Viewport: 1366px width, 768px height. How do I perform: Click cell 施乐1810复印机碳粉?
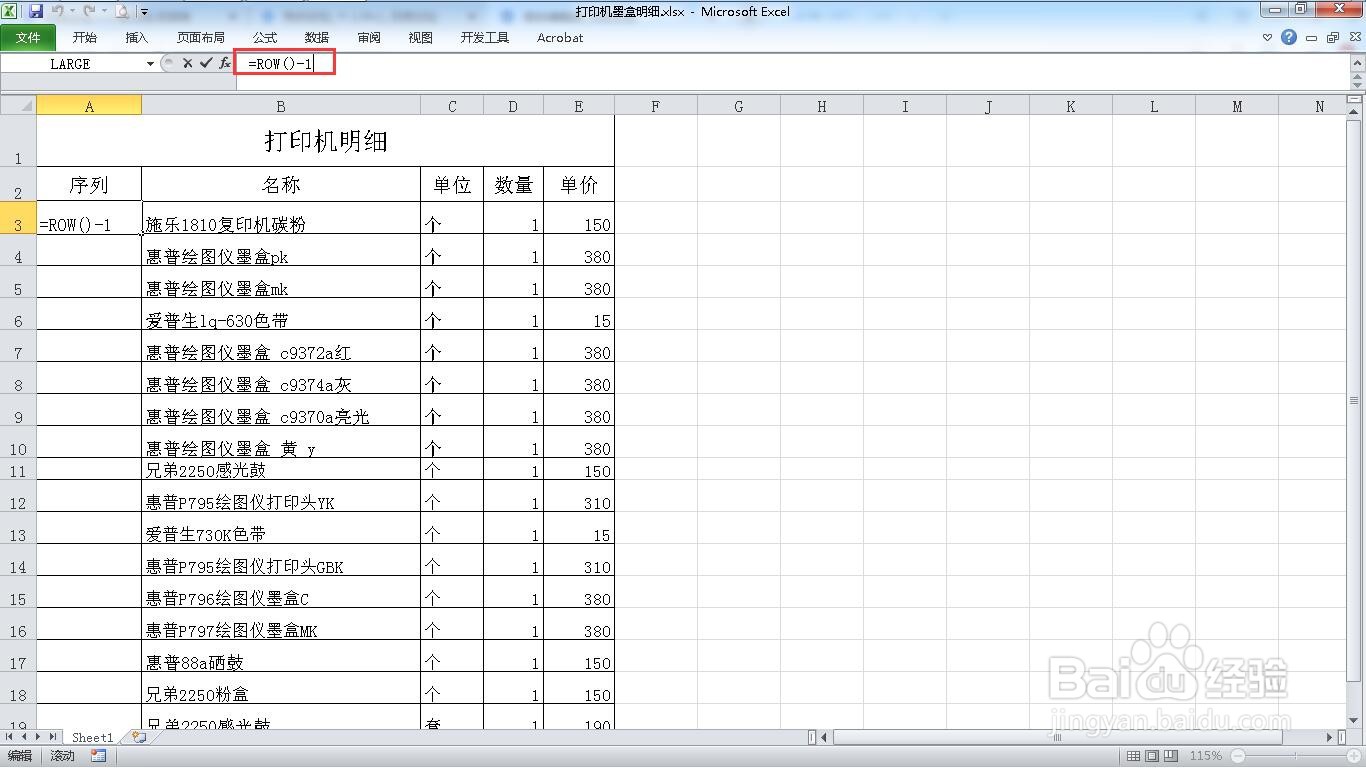tap(281, 218)
